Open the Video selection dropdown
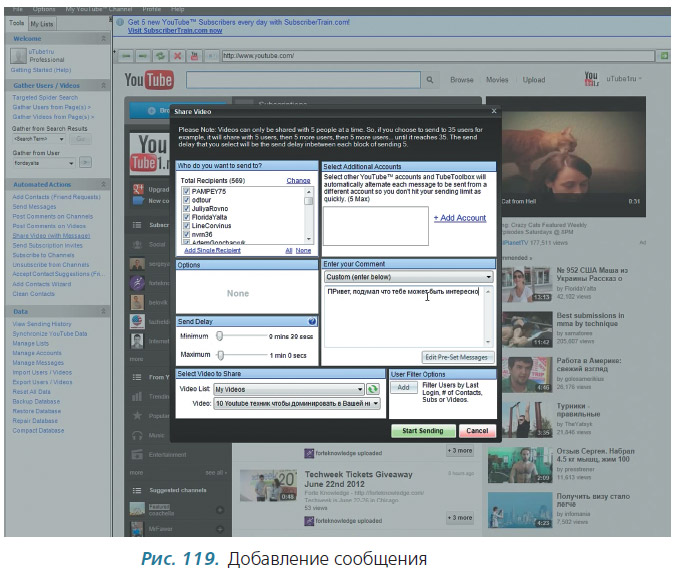676x572 pixels. pos(297,404)
